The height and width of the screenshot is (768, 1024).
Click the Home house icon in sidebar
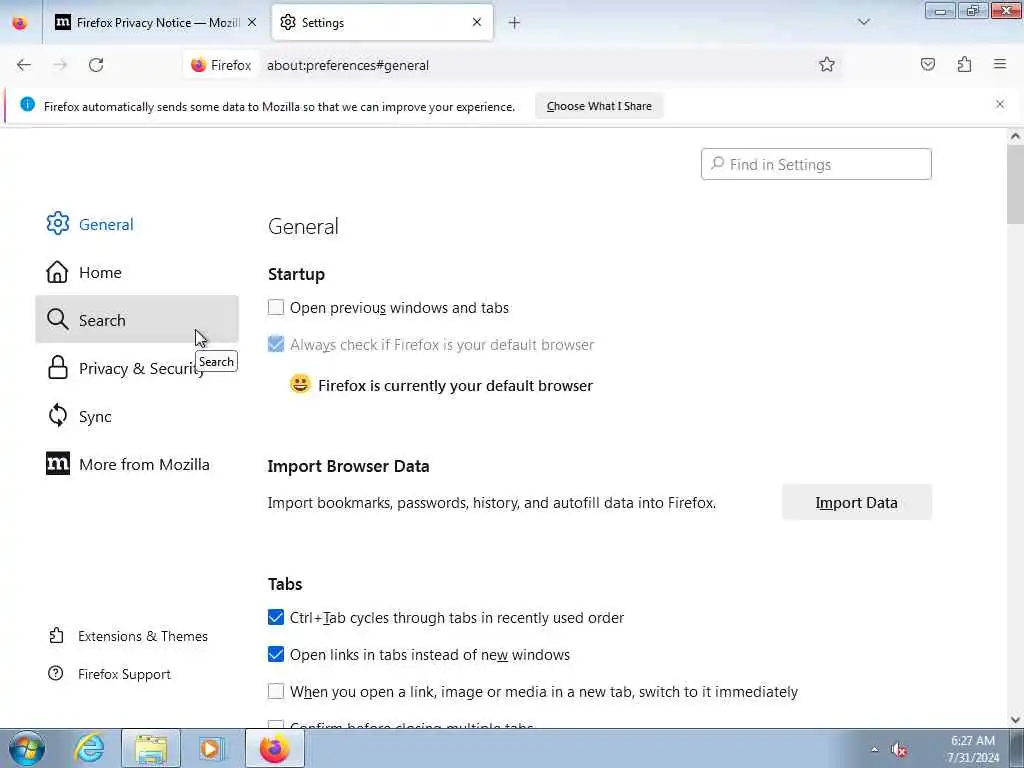(x=57, y=272)
